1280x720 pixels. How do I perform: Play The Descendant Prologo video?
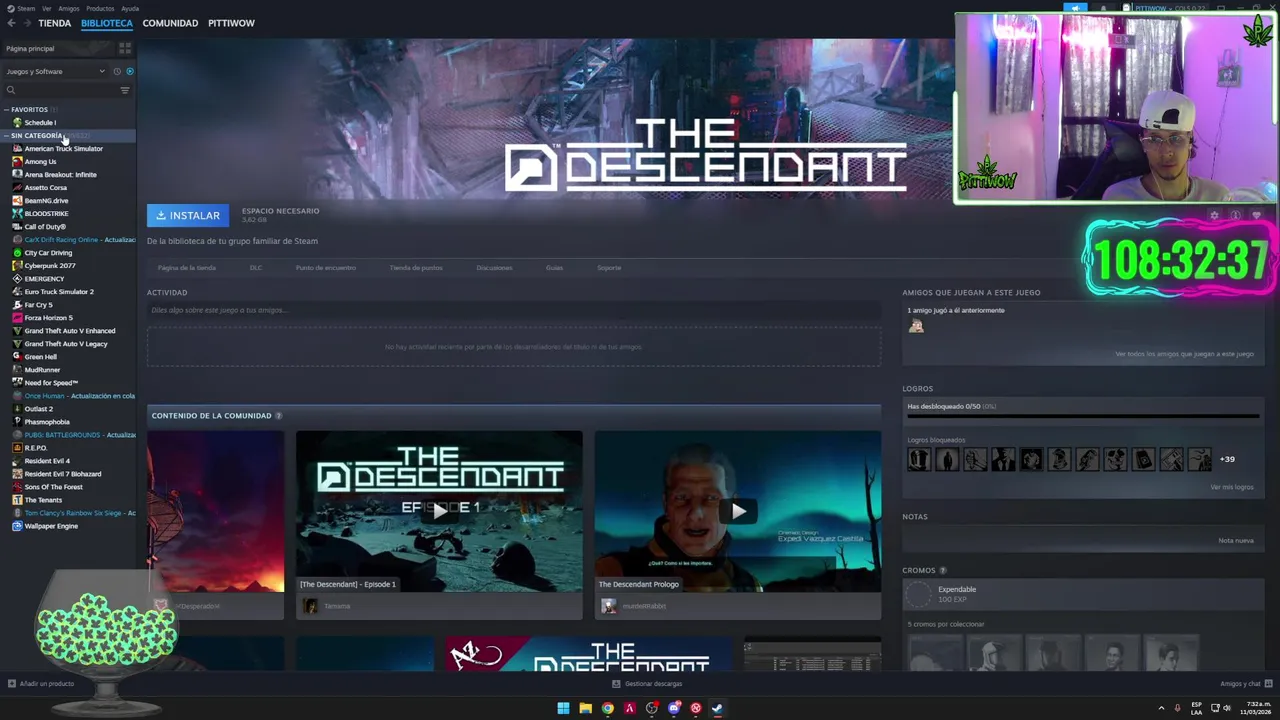[738, 511]
